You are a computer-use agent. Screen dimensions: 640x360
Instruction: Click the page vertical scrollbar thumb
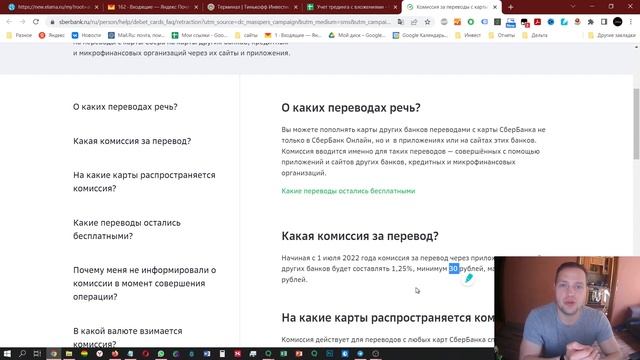[x=636, y=124]
